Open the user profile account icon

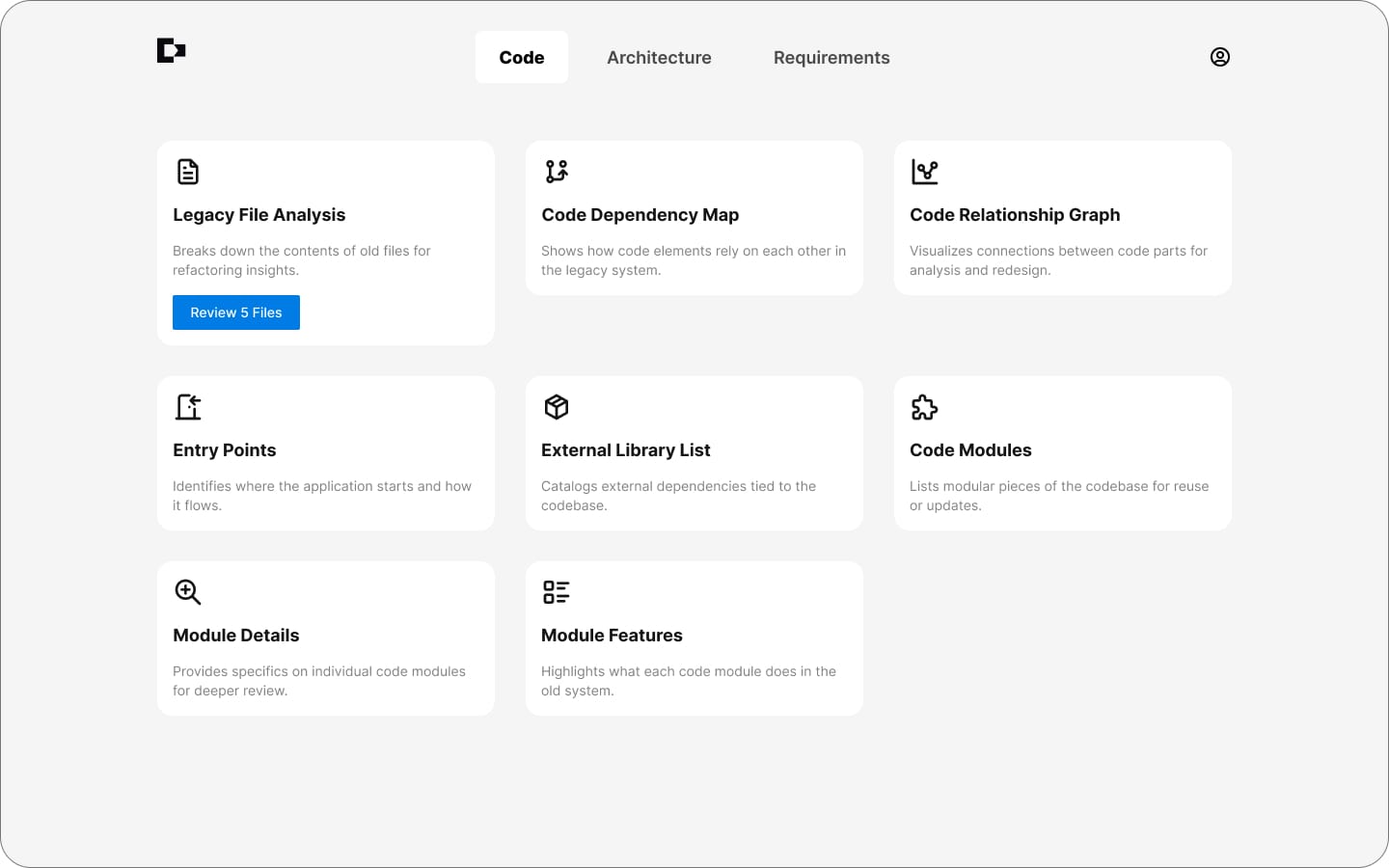pos(1219,57)
